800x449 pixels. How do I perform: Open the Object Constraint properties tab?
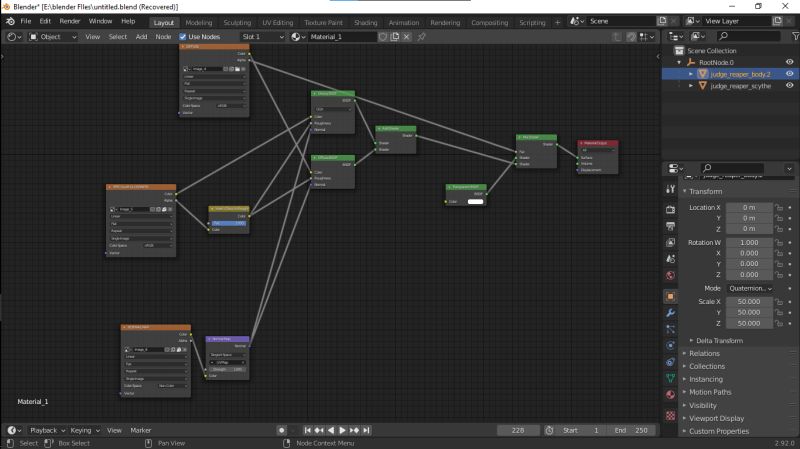(670, 362)
